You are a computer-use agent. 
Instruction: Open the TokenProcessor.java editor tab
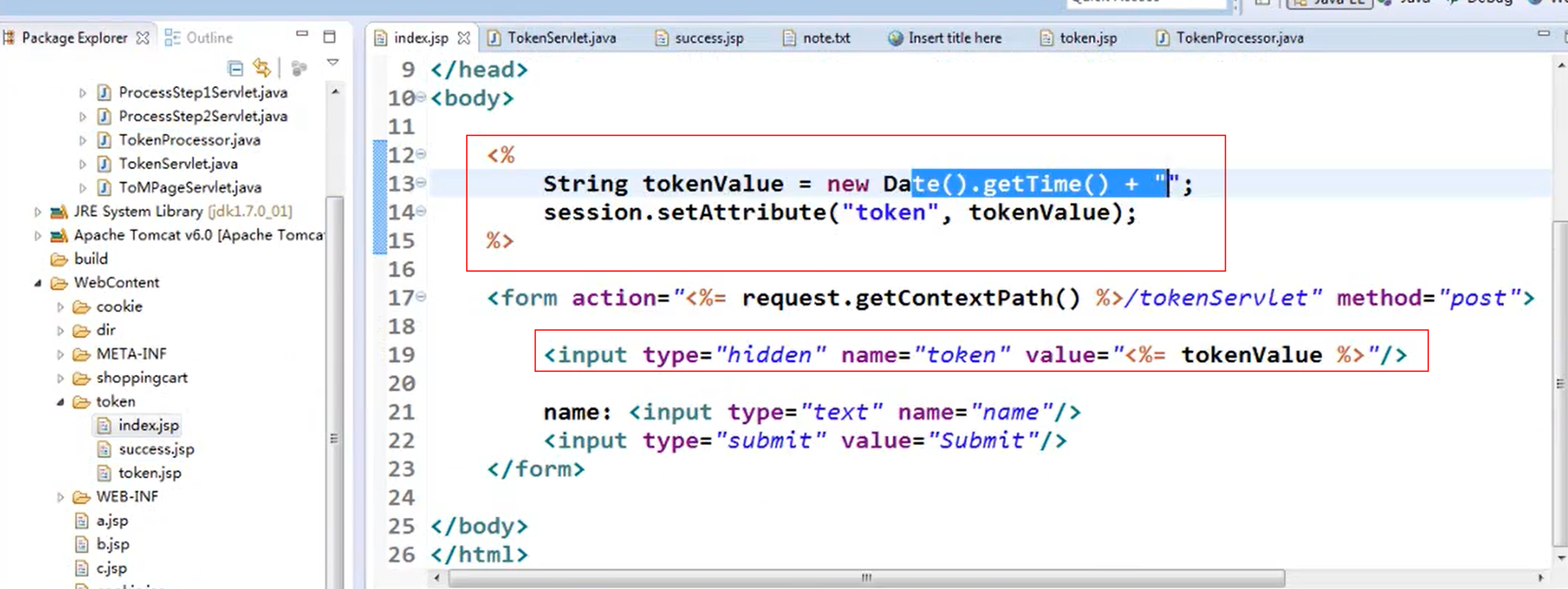1230,38
